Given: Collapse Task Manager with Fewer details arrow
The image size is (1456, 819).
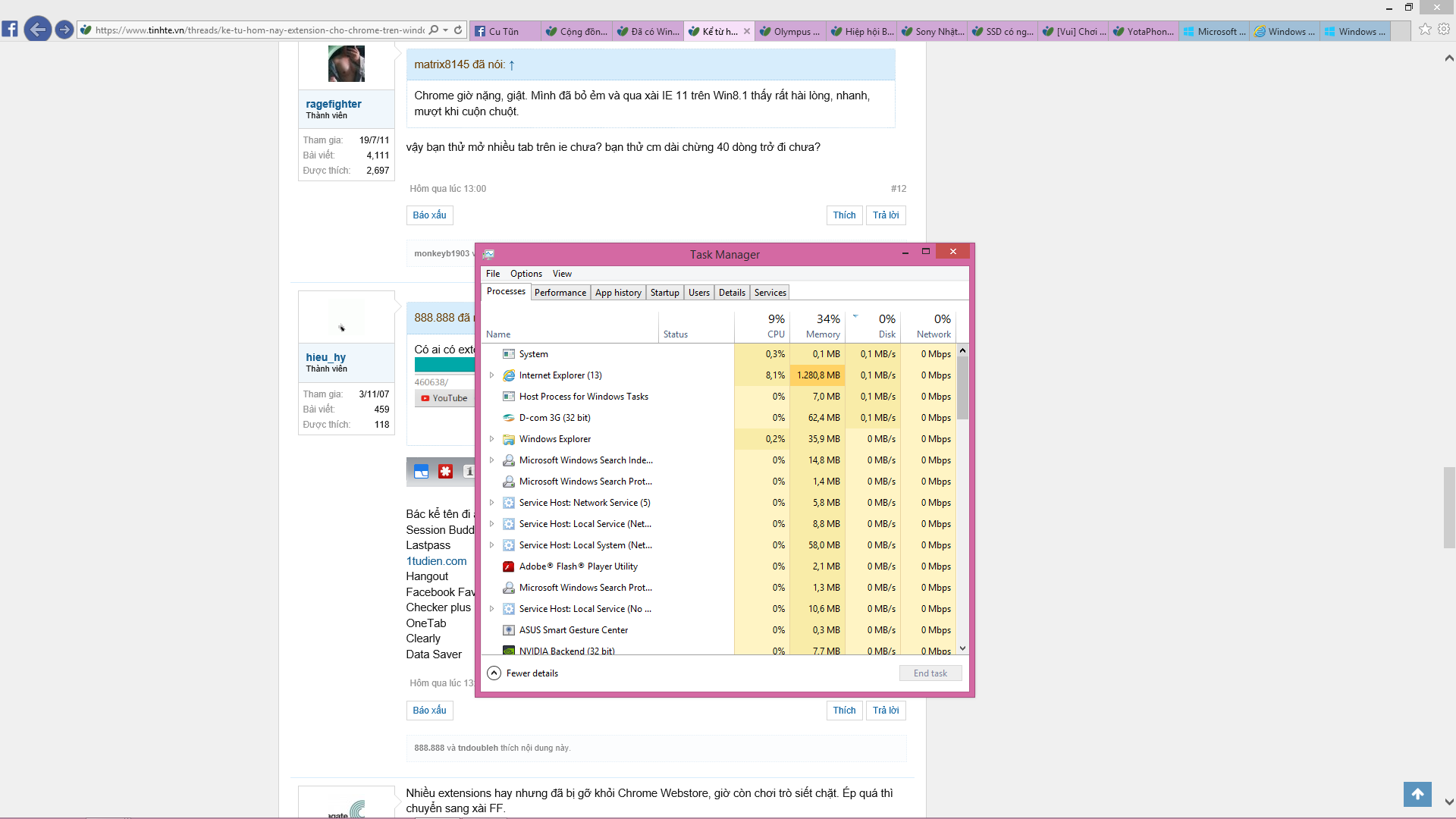Looking at the screenshot, I should (x=494, y=673).
